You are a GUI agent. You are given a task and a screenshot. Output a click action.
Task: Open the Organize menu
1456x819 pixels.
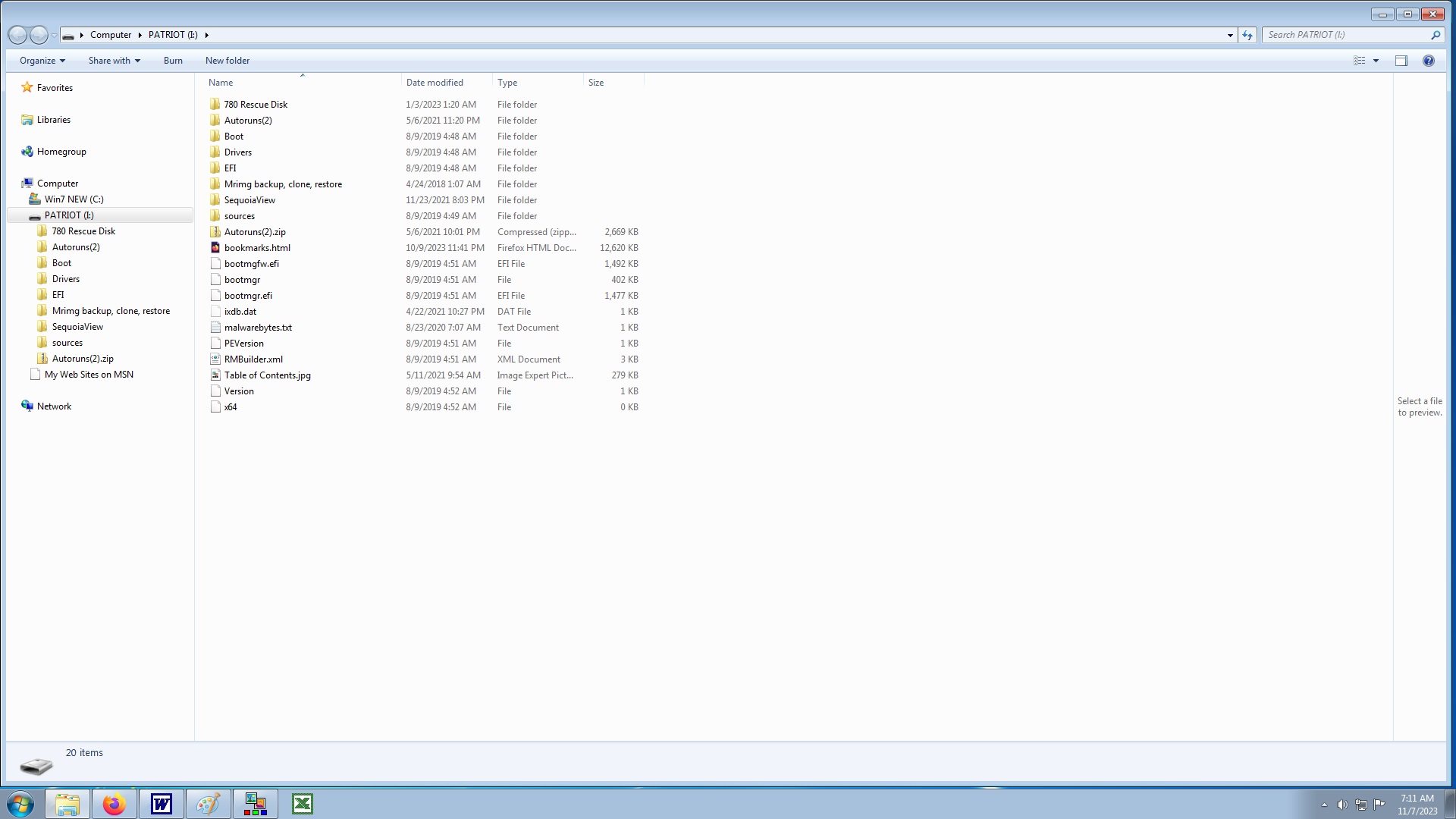[x=42, y=61]
